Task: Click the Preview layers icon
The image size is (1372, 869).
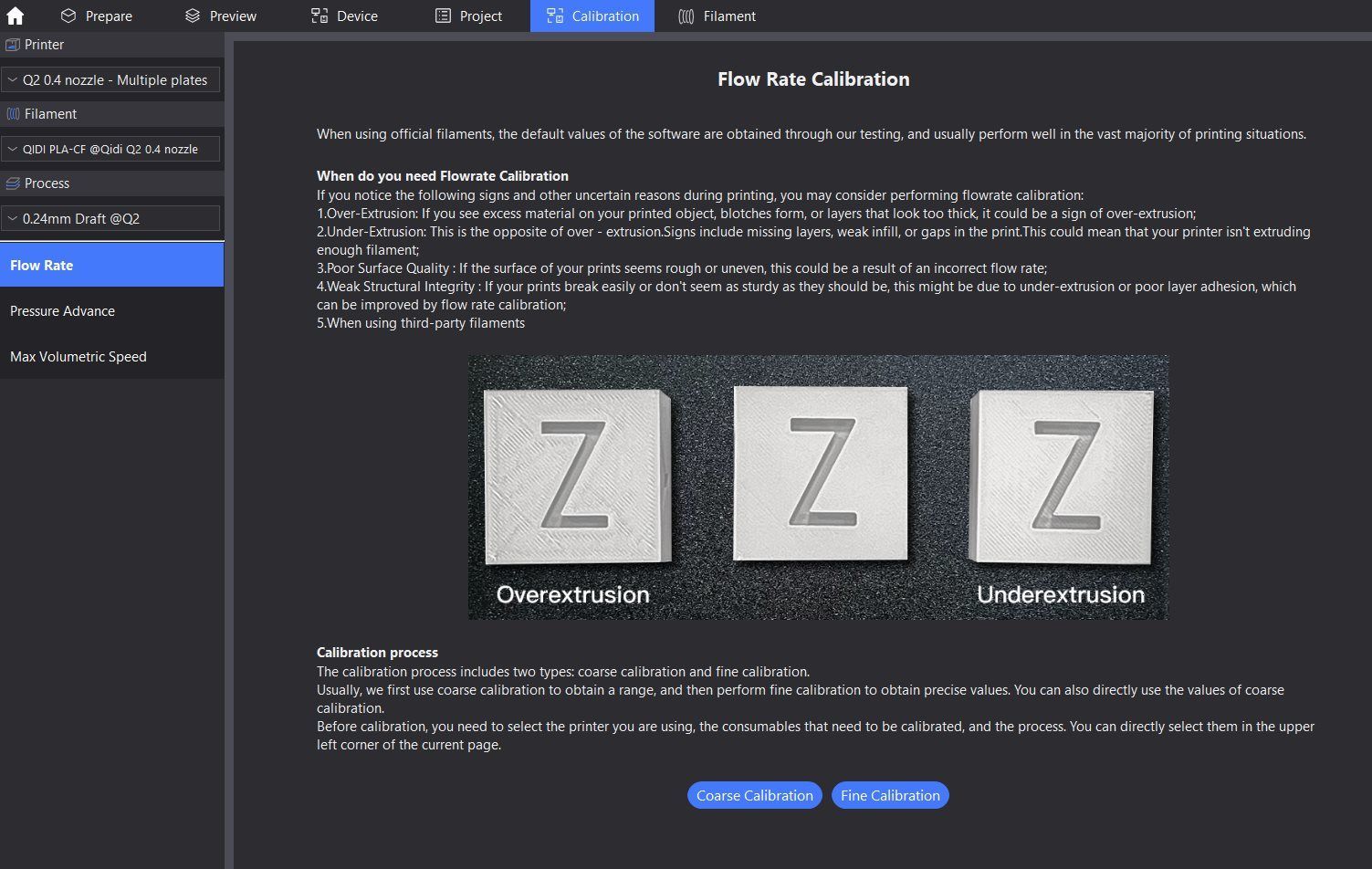Action: click(192, 16)
